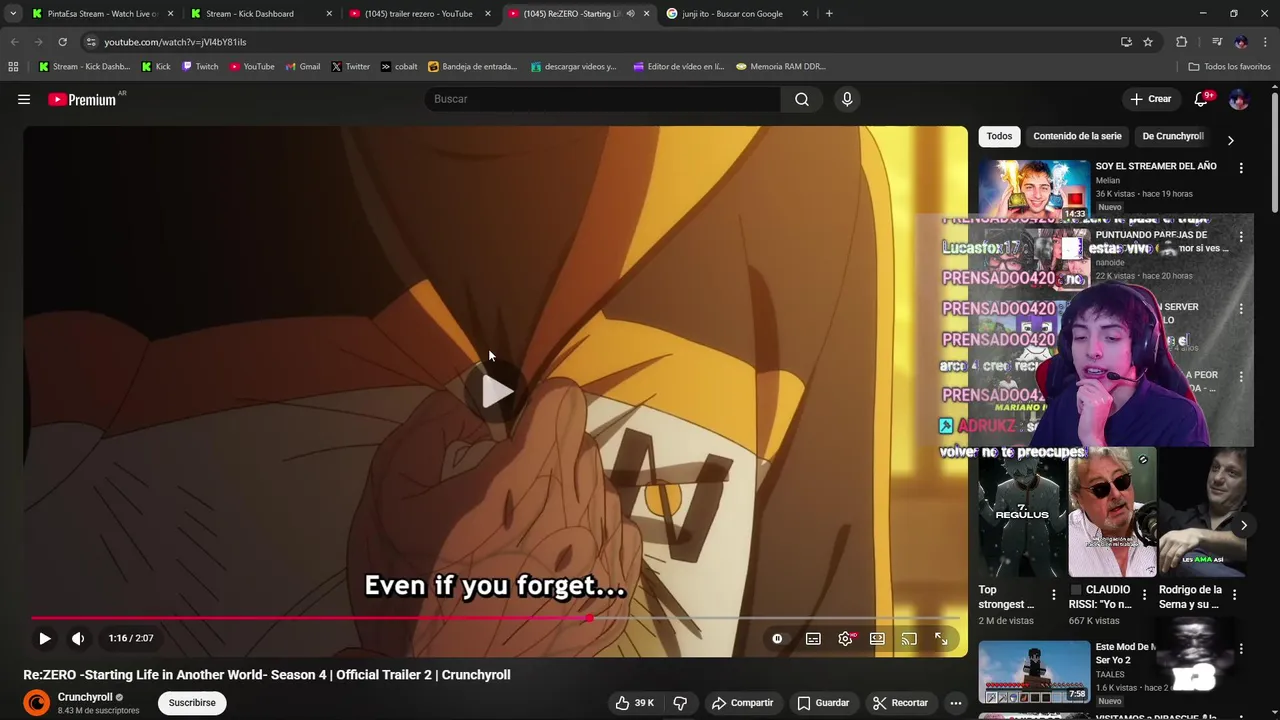This screenshot has height=720, width=1280.
Task: Switch to theater mode view
Action: [877, 638]
